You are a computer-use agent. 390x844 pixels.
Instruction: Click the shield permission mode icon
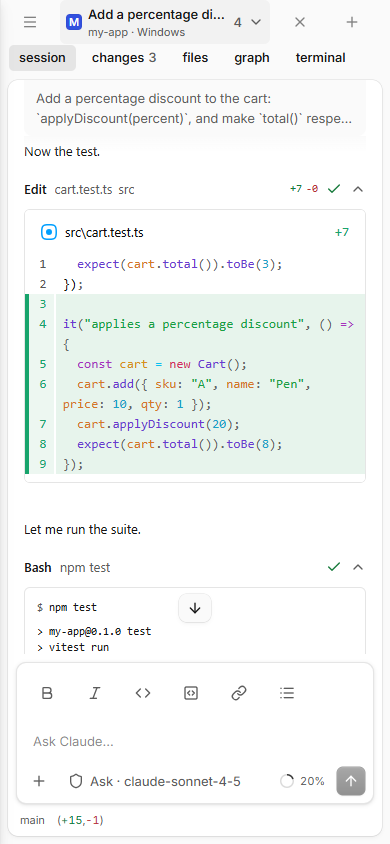[x=76, y=781]
